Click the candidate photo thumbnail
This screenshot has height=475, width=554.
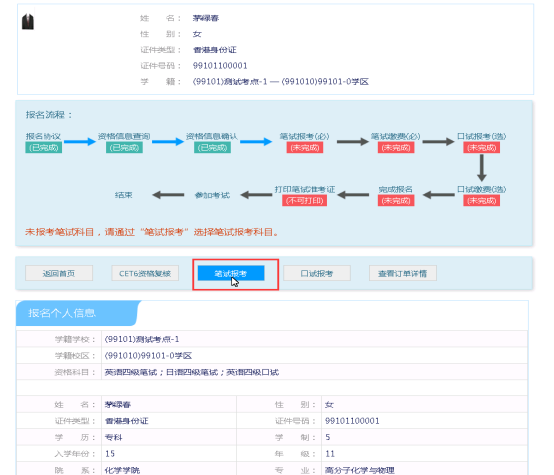coord(28,22)
